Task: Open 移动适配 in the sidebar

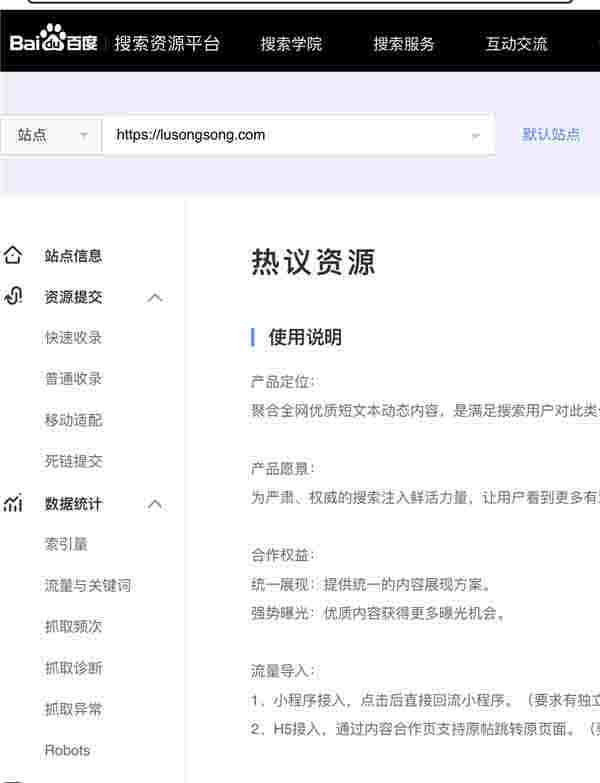Action: pos(73,420)
